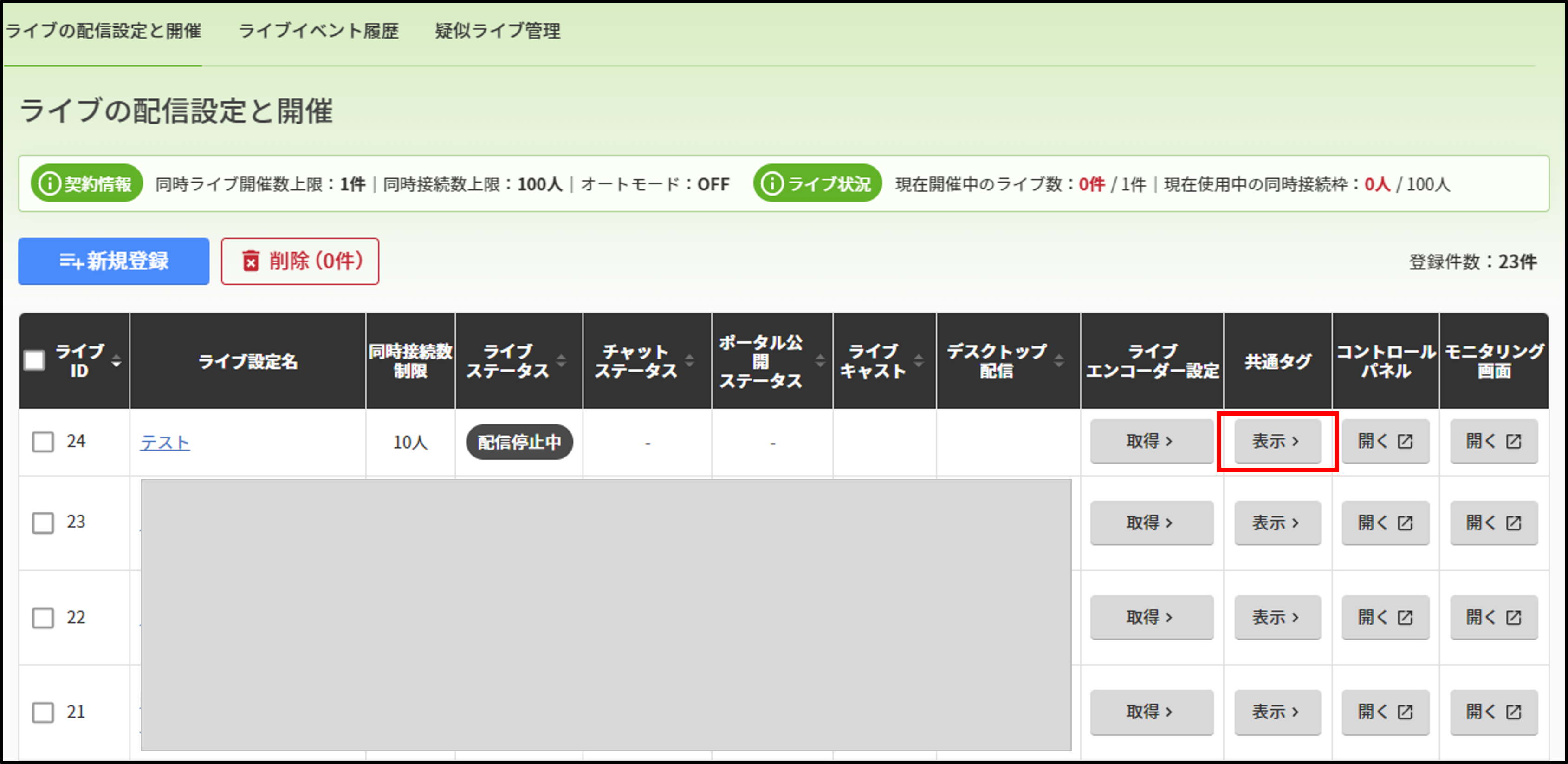Click the 配信停止中 status badge
The width and height of the screenshot is (1568, 764).
coord(519,442)
